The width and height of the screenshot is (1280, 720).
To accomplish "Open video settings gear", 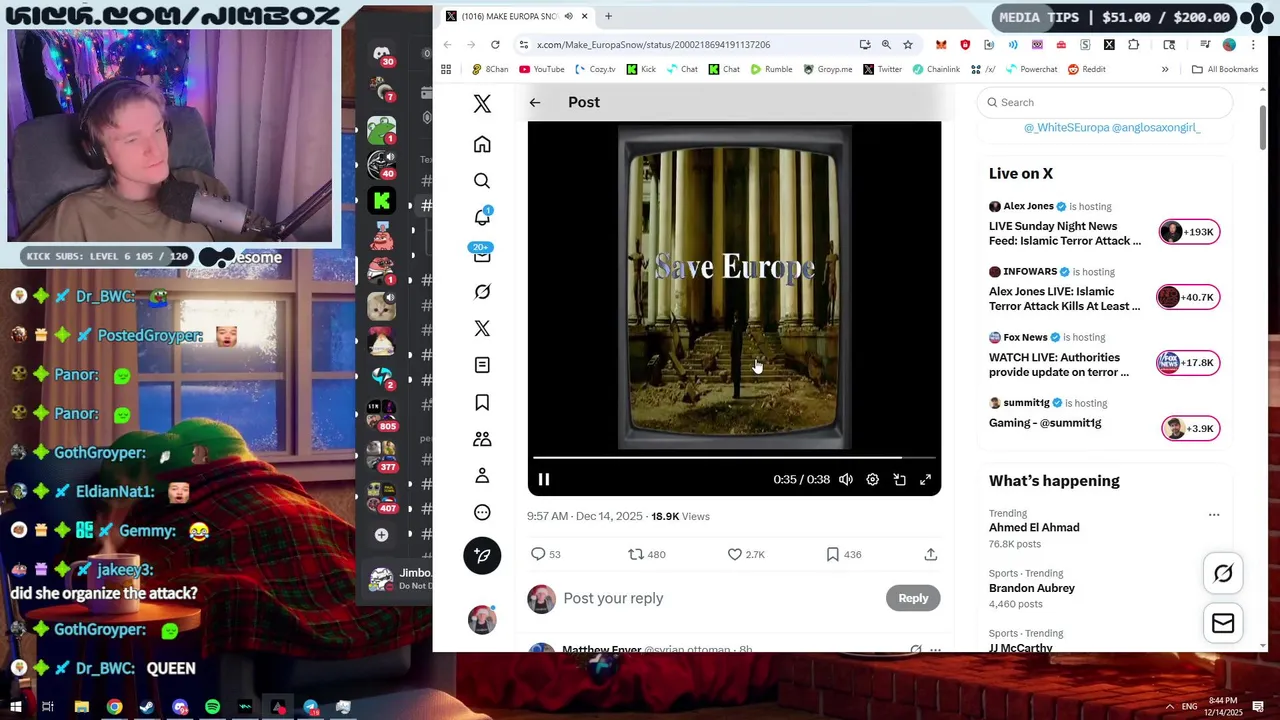I will tap(872, 479).
